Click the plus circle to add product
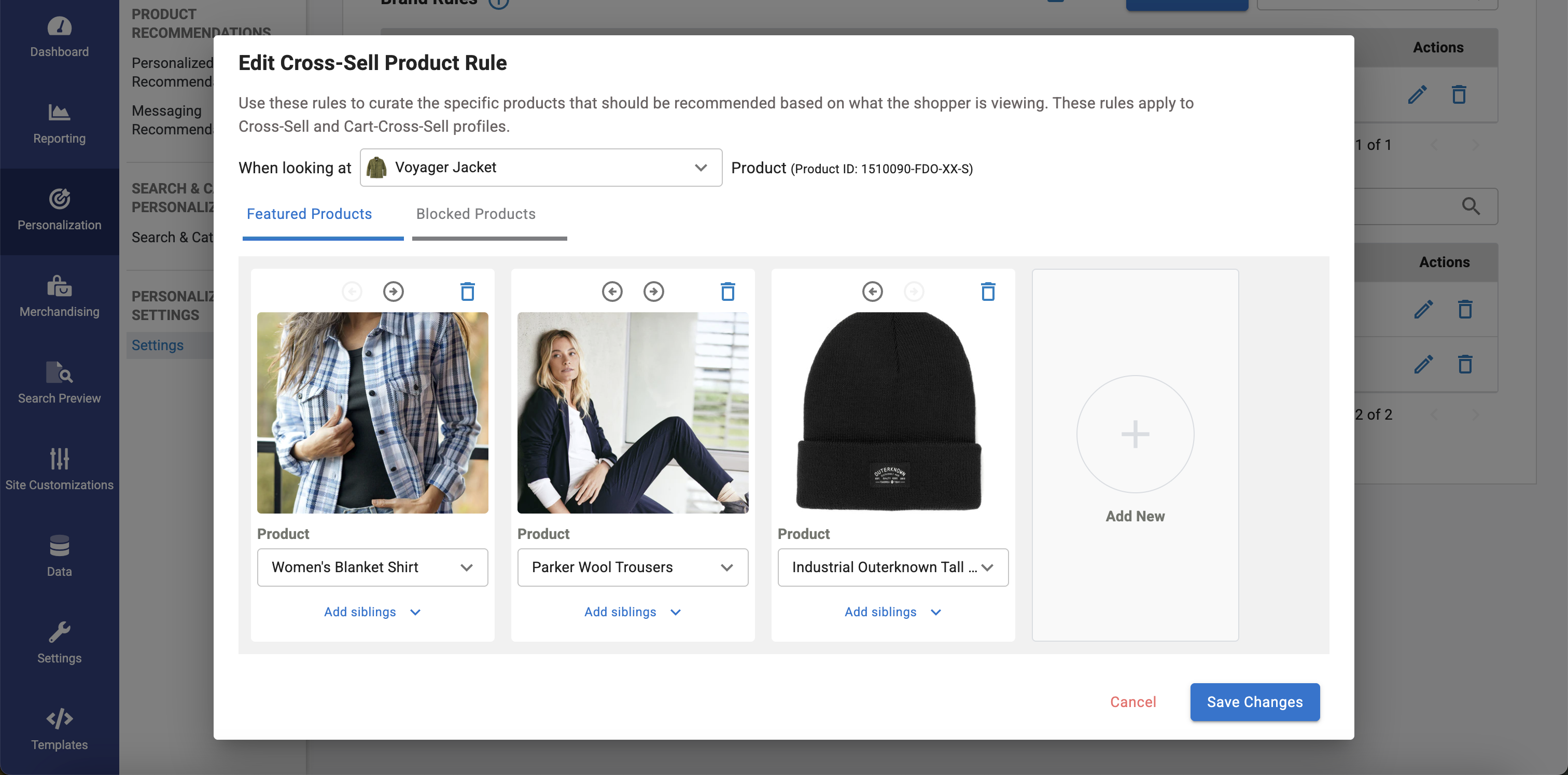The image size is (1568, 775). point(1135,434)
